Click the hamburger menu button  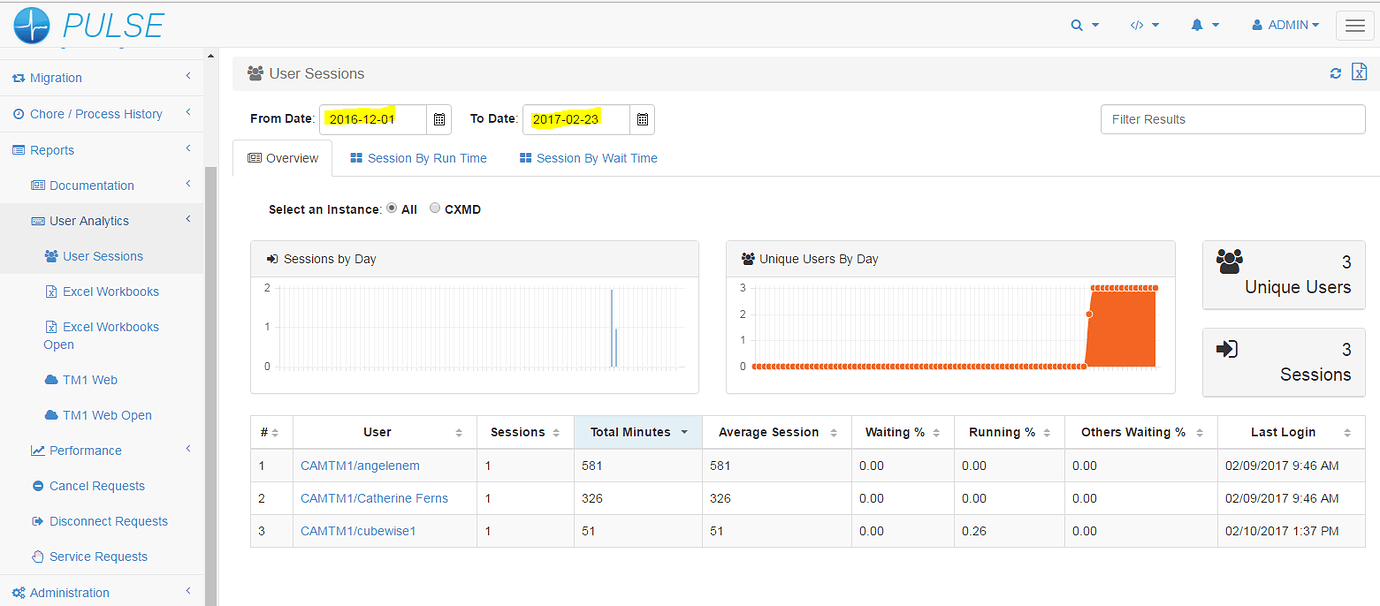pyautogui.click(x=1355, y=26)
